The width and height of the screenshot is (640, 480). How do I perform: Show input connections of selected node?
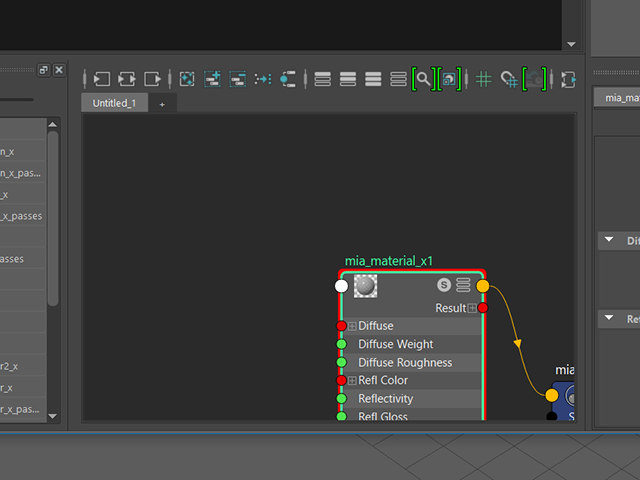[102, 79]
